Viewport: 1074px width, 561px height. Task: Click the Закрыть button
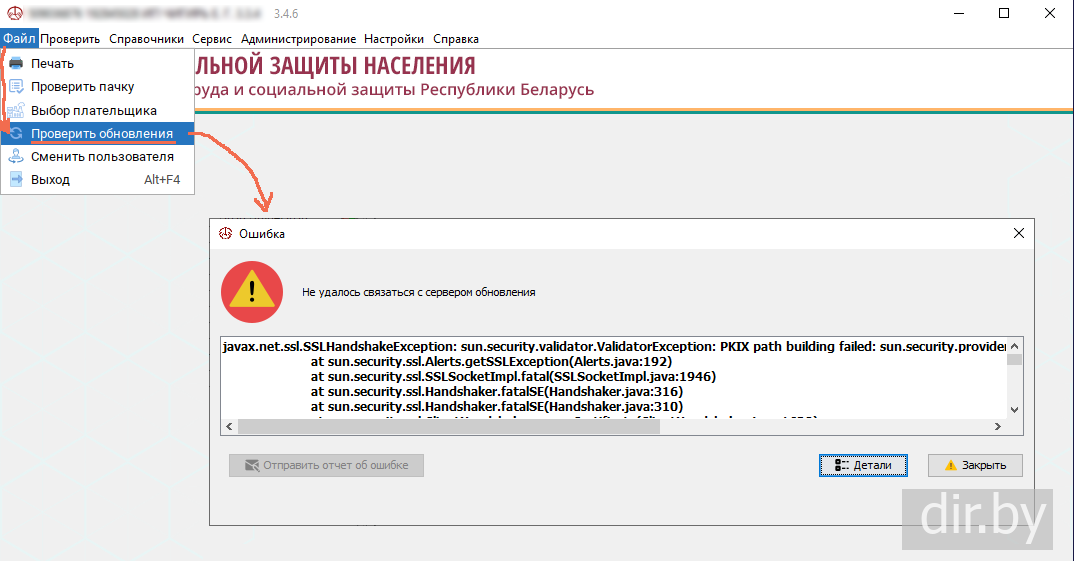click(975, 465)
